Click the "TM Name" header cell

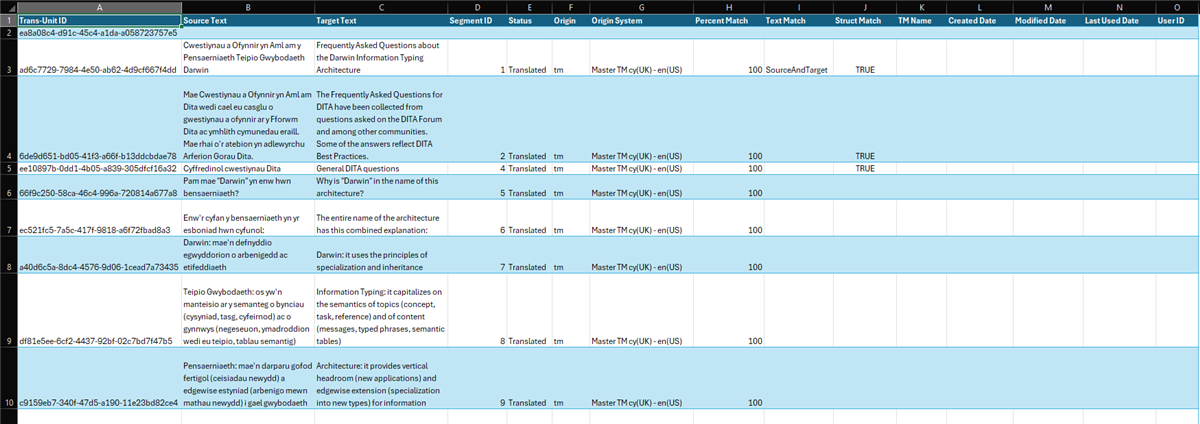click(x=919, y=20)
